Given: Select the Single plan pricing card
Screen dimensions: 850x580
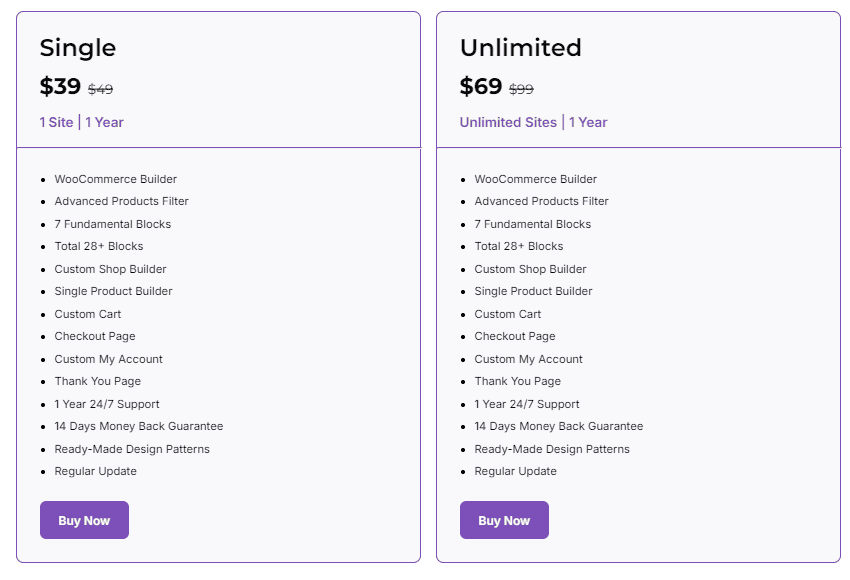Looking at the screenshot, I should 217,285.
